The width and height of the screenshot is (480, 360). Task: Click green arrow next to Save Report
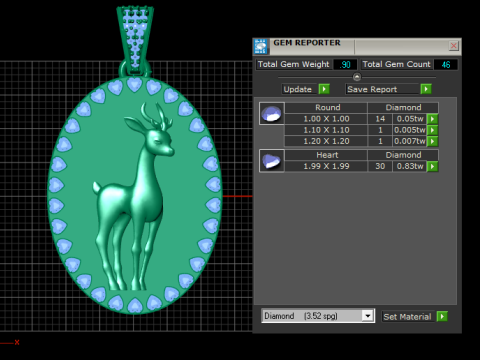point(426,89)
